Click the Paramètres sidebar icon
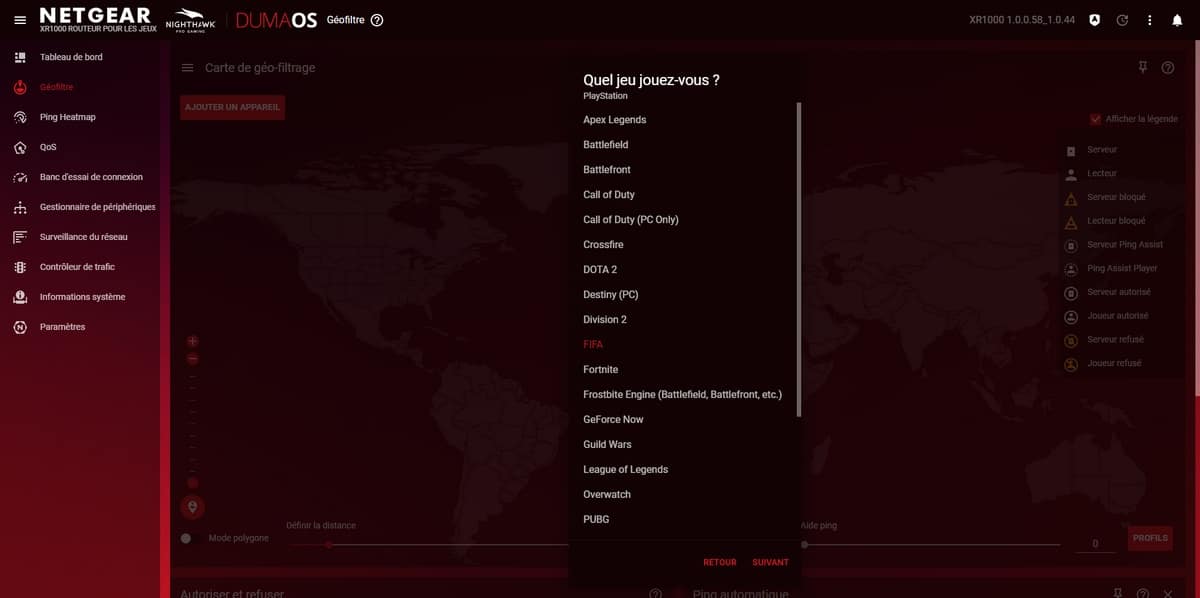 (20, 327)
